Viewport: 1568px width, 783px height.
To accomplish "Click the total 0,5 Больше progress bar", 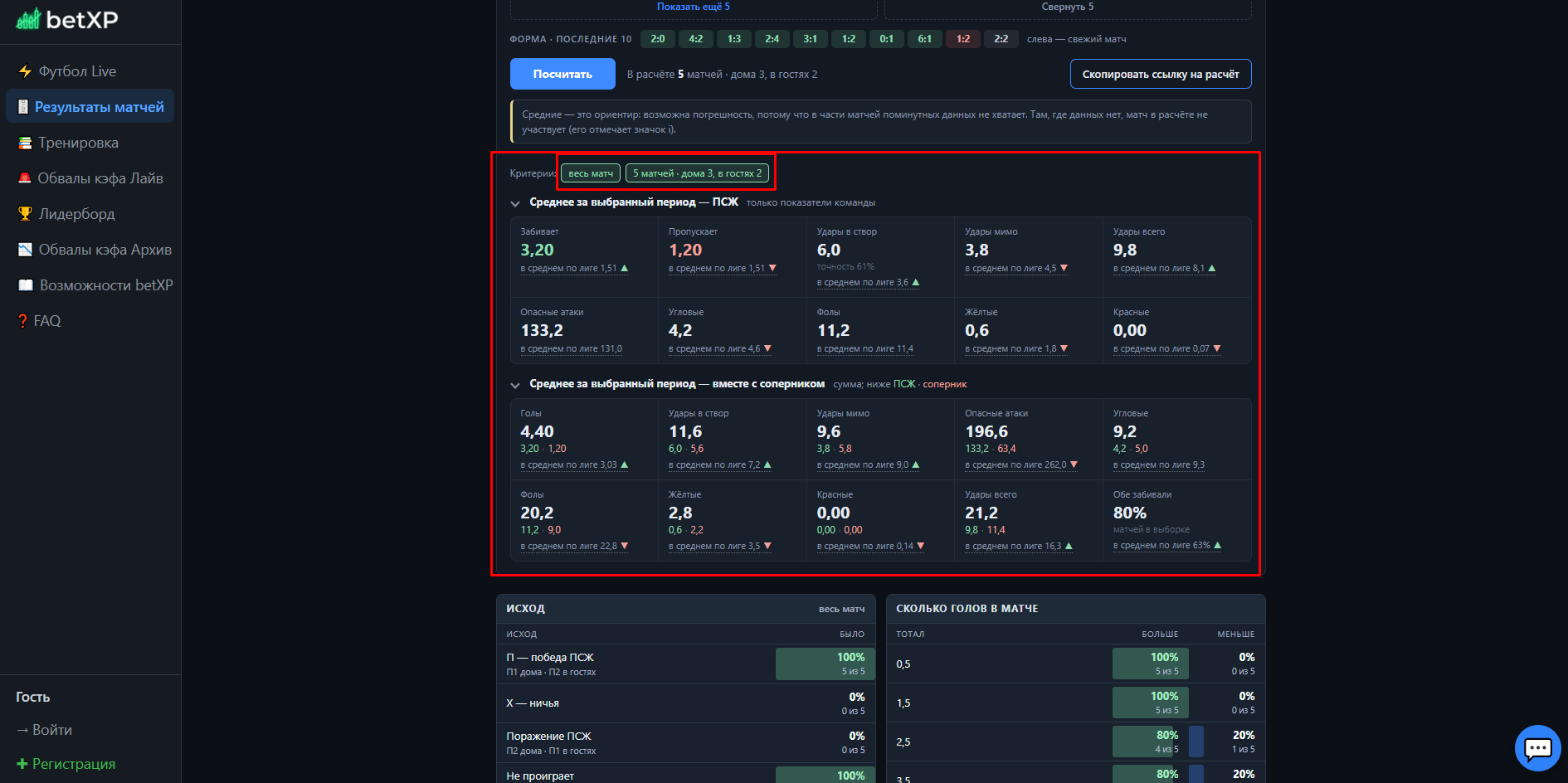I will coord(1151,664).
